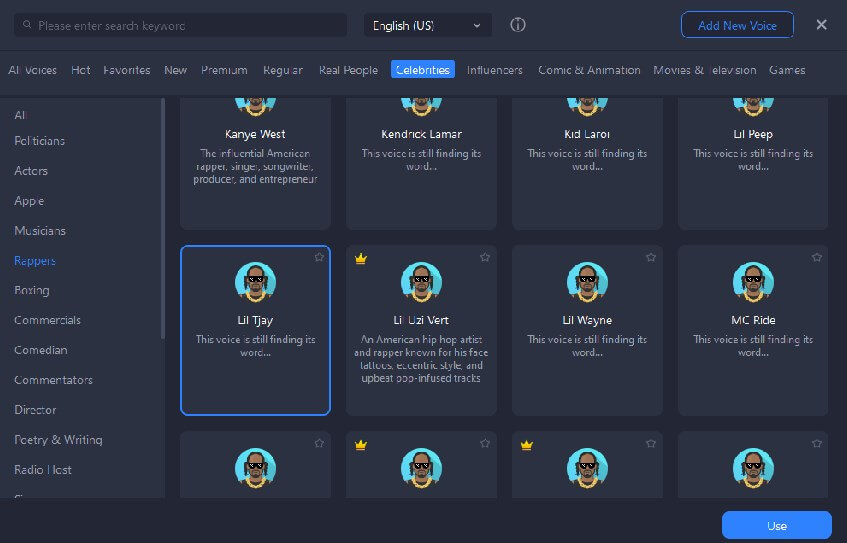Select the Lil Peep voice name

coord(753,134)
